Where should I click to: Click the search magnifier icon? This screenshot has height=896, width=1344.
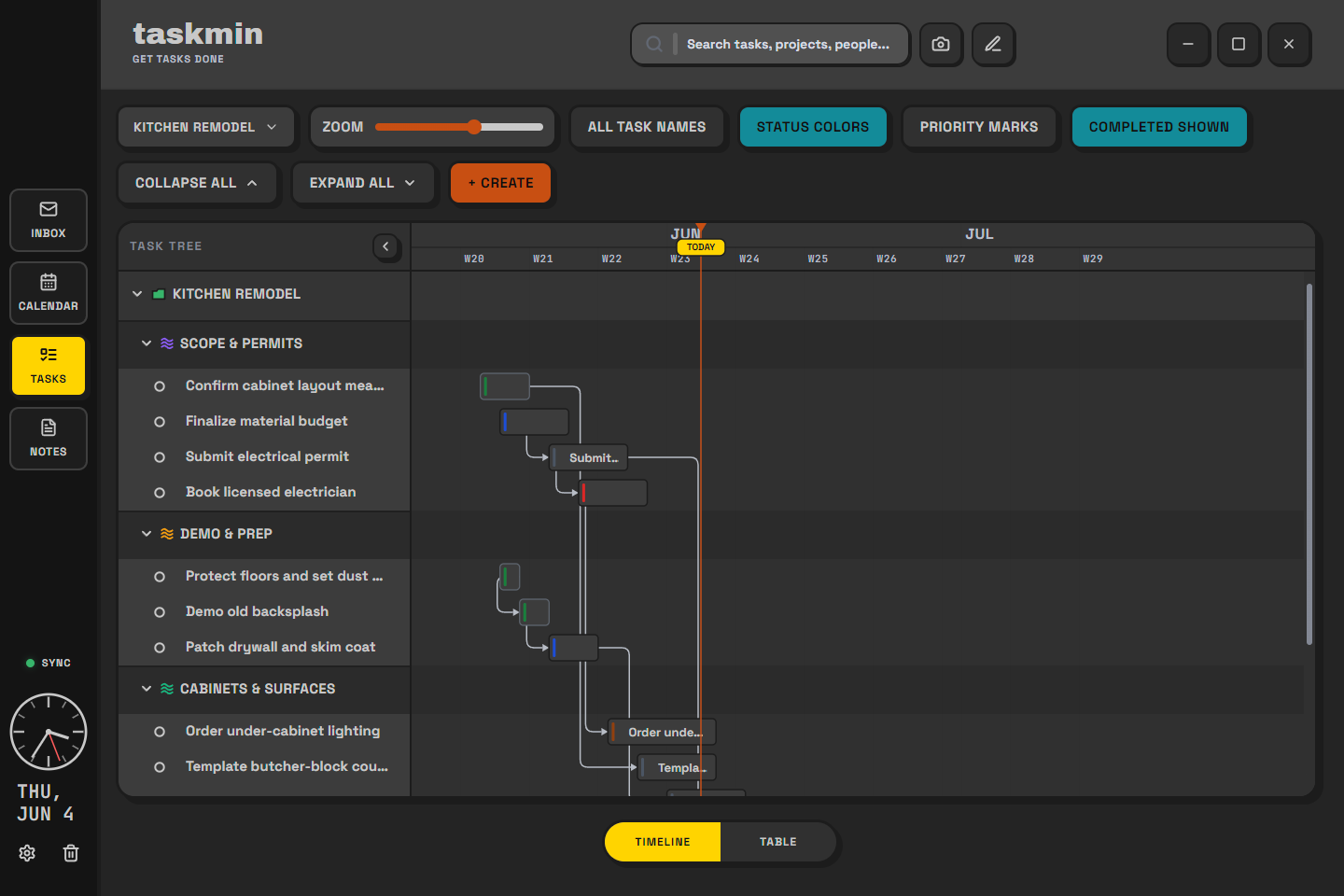coord(654,44)
